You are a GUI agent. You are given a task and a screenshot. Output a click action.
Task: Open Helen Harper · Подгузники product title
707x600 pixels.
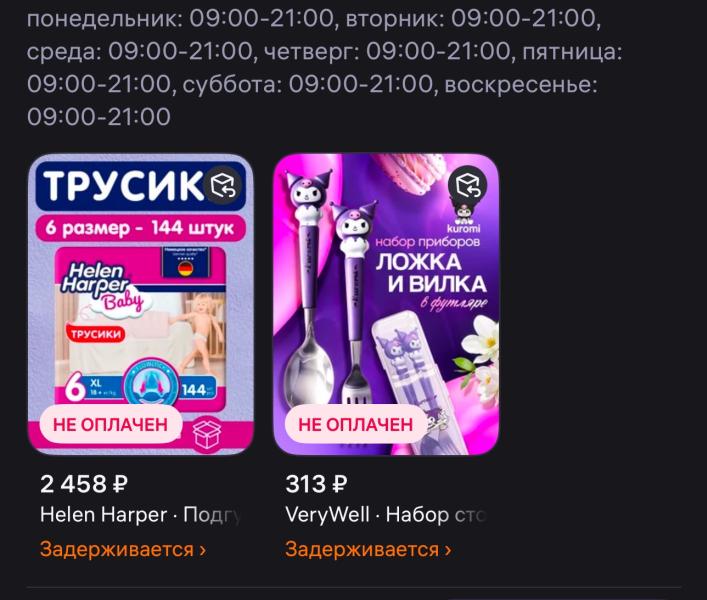pyautogui.click(x=141, y=515)
